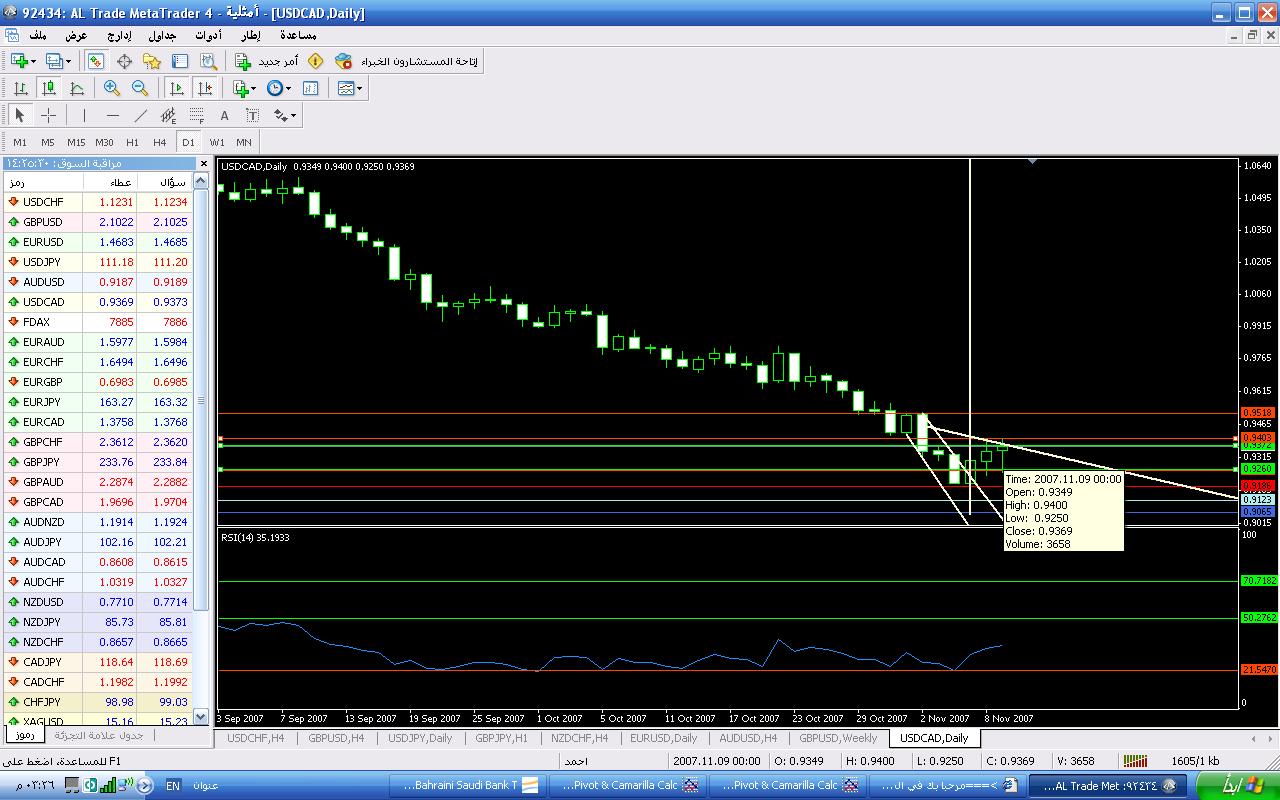Select the text label 'A' tool
The height and width of the screenshot is (800, 1280).
coord(225,115)
